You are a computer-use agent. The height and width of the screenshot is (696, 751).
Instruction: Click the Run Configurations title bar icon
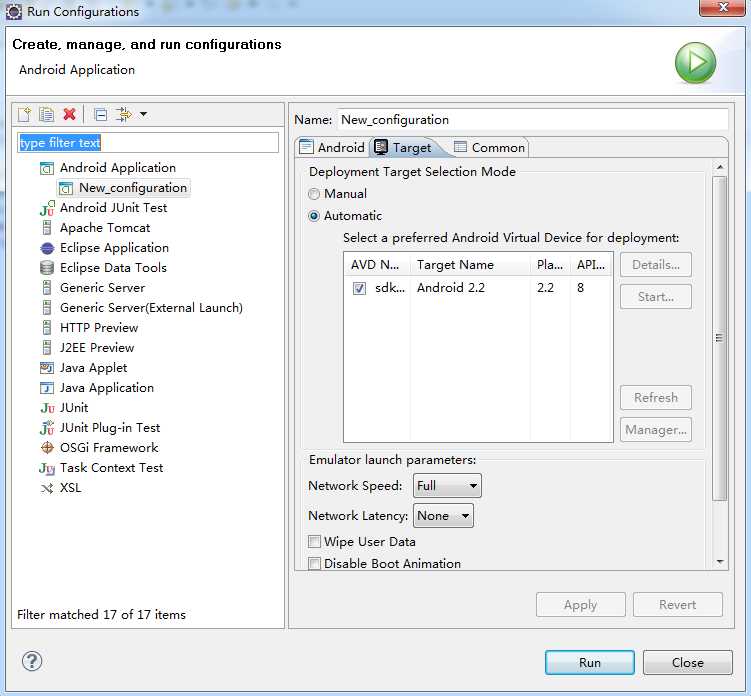pos(13,11)
